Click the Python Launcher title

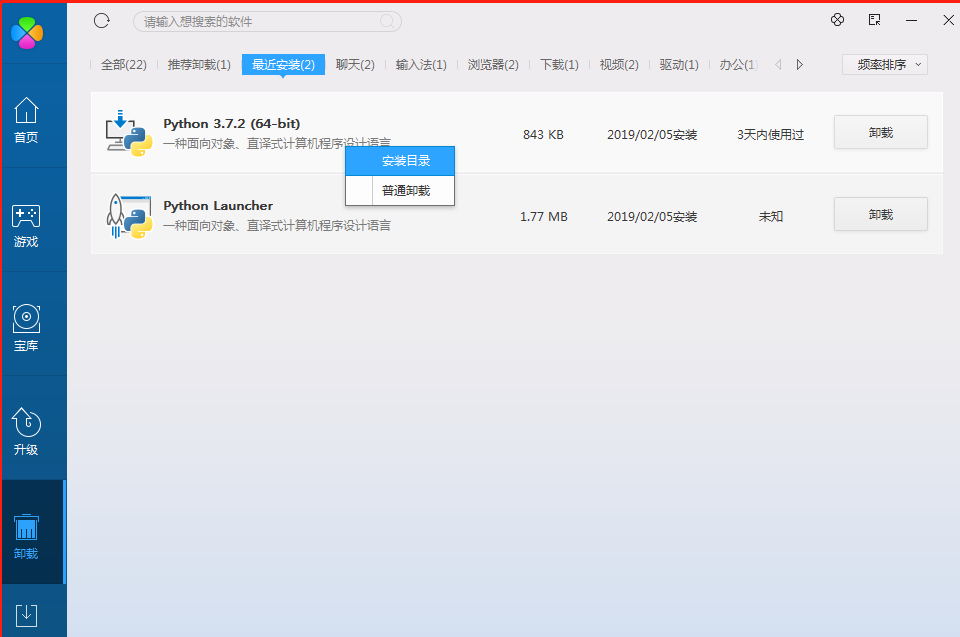(x=218, y=205)
